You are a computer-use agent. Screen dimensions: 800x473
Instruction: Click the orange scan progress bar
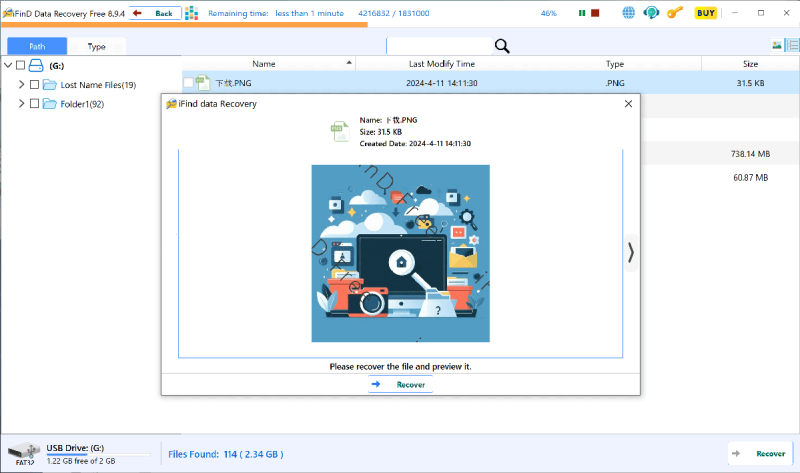[184, 24]
